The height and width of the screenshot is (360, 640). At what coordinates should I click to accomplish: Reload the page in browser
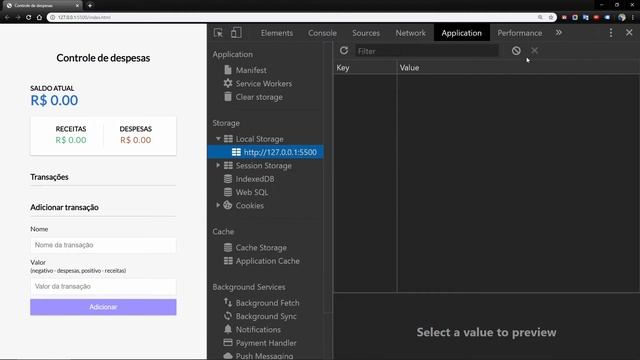click(29, 18)
